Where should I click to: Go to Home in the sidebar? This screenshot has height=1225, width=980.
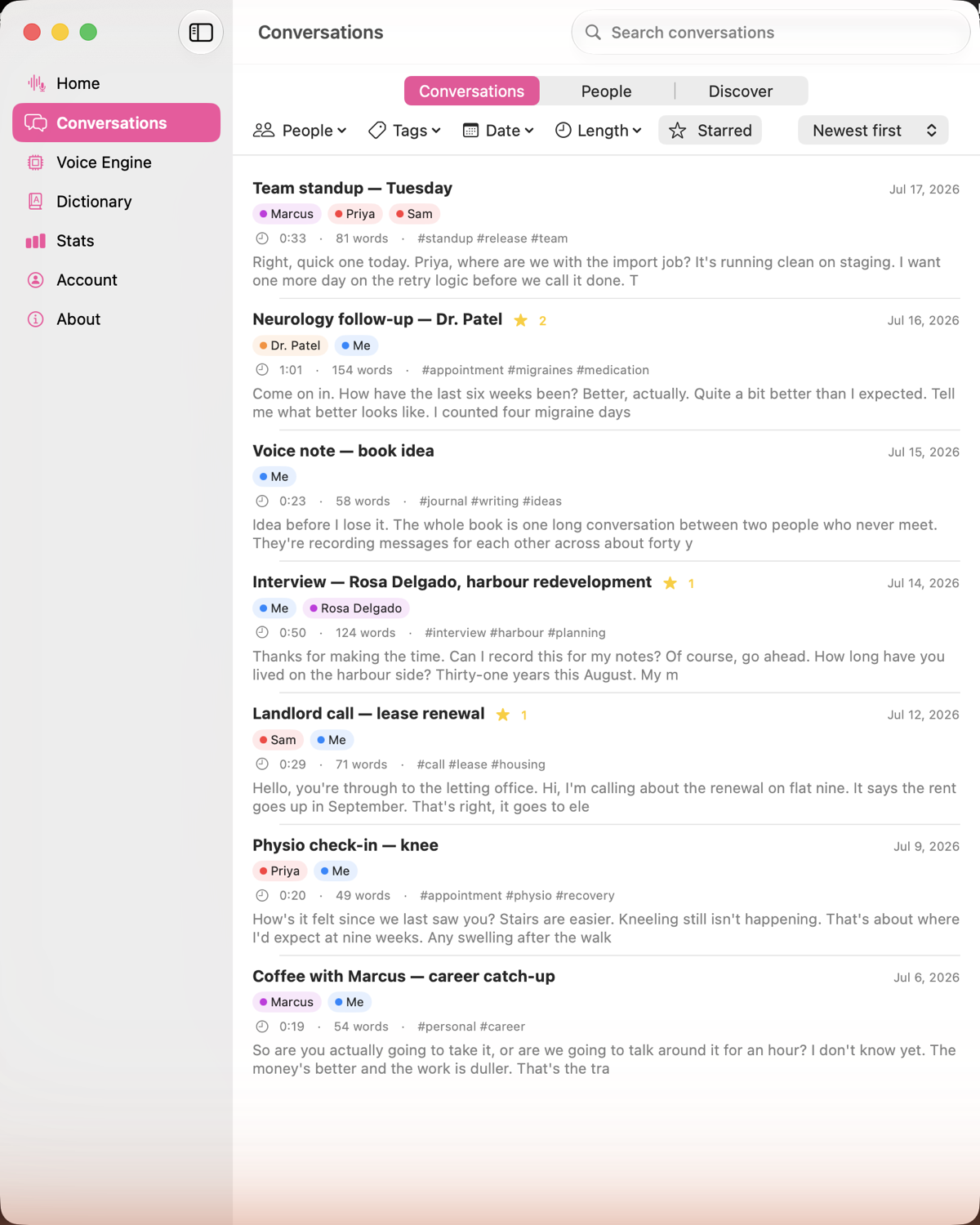[x=117, y=83]
